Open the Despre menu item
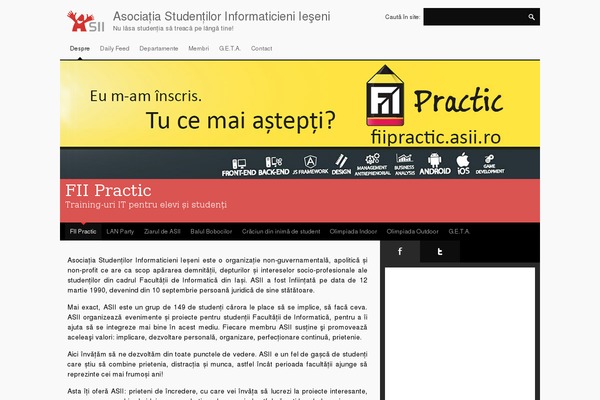This screenshot has height=400, width=600. click(80, 49)
